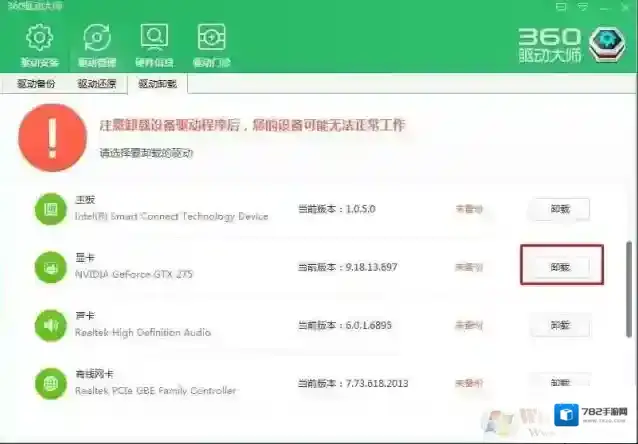Select the 驱动卸载 tab
This screenshot has height=444, width=638.
coord(157,84)
